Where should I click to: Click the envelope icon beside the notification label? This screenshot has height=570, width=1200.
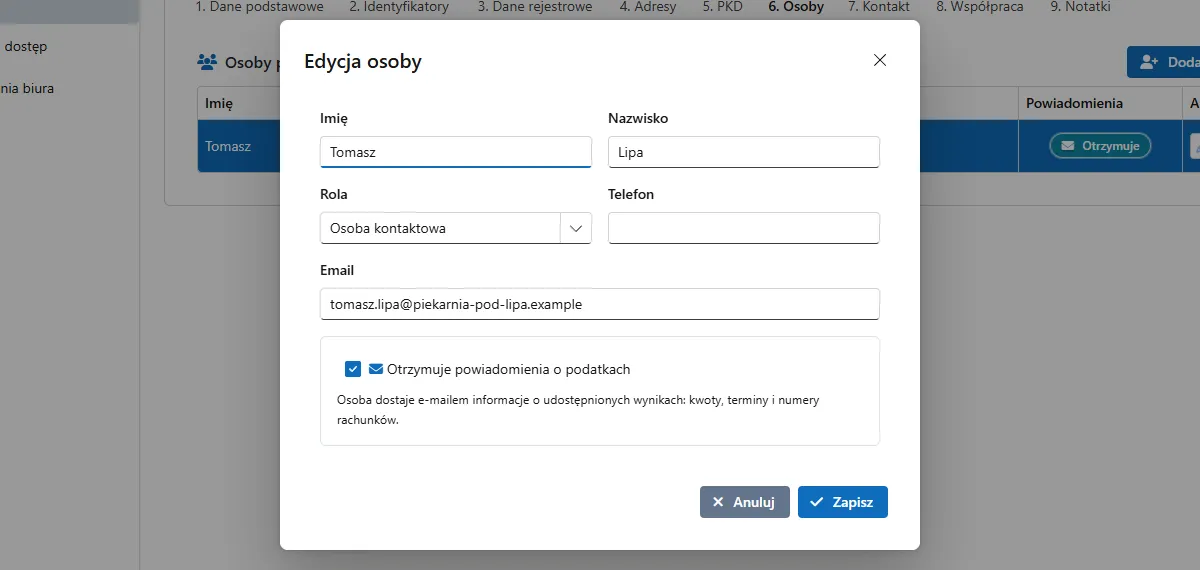coord(376,369)
